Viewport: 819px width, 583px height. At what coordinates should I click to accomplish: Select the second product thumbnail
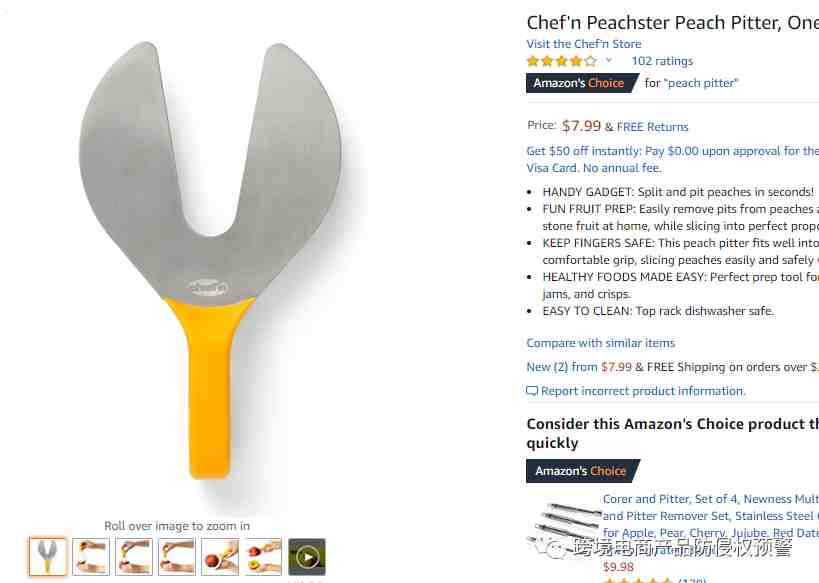pos(91,557)
